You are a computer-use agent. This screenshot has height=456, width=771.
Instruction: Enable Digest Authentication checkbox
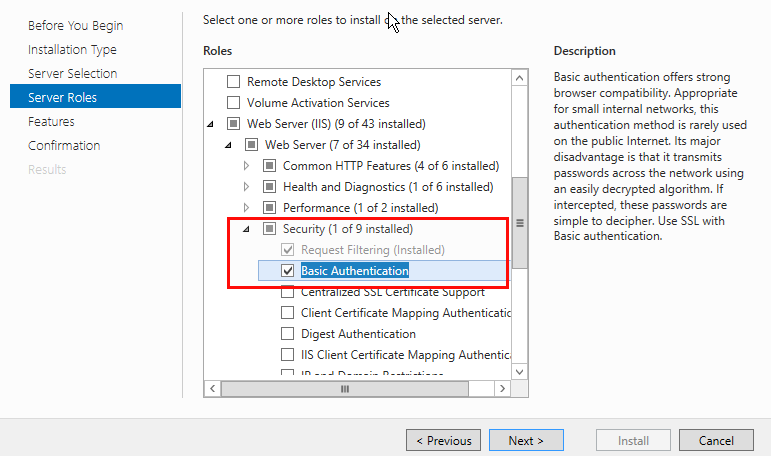point(288,334)
